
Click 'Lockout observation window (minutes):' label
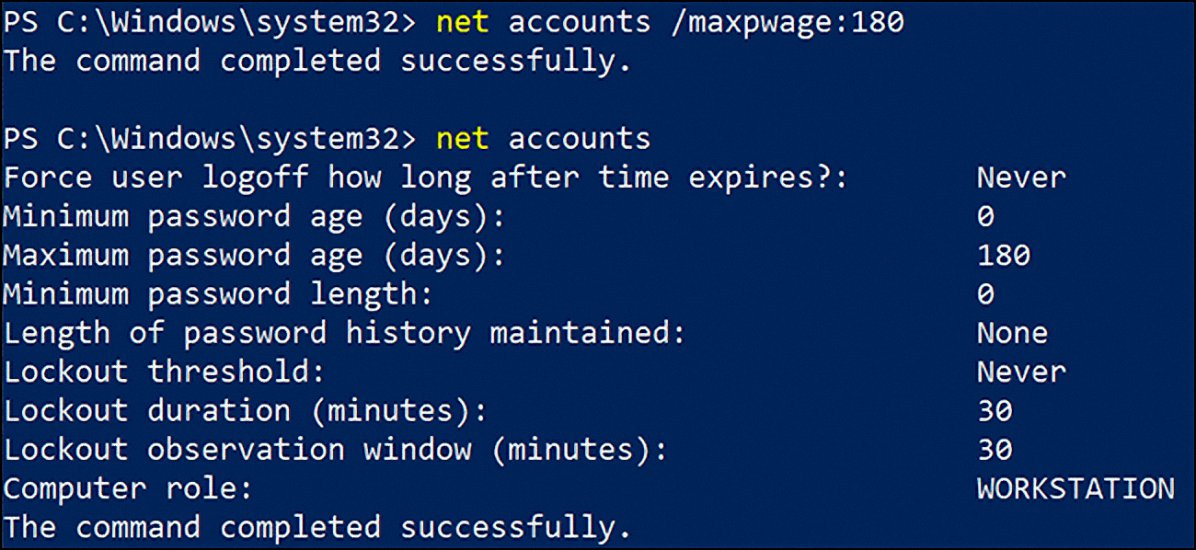(x=335, y=450)
